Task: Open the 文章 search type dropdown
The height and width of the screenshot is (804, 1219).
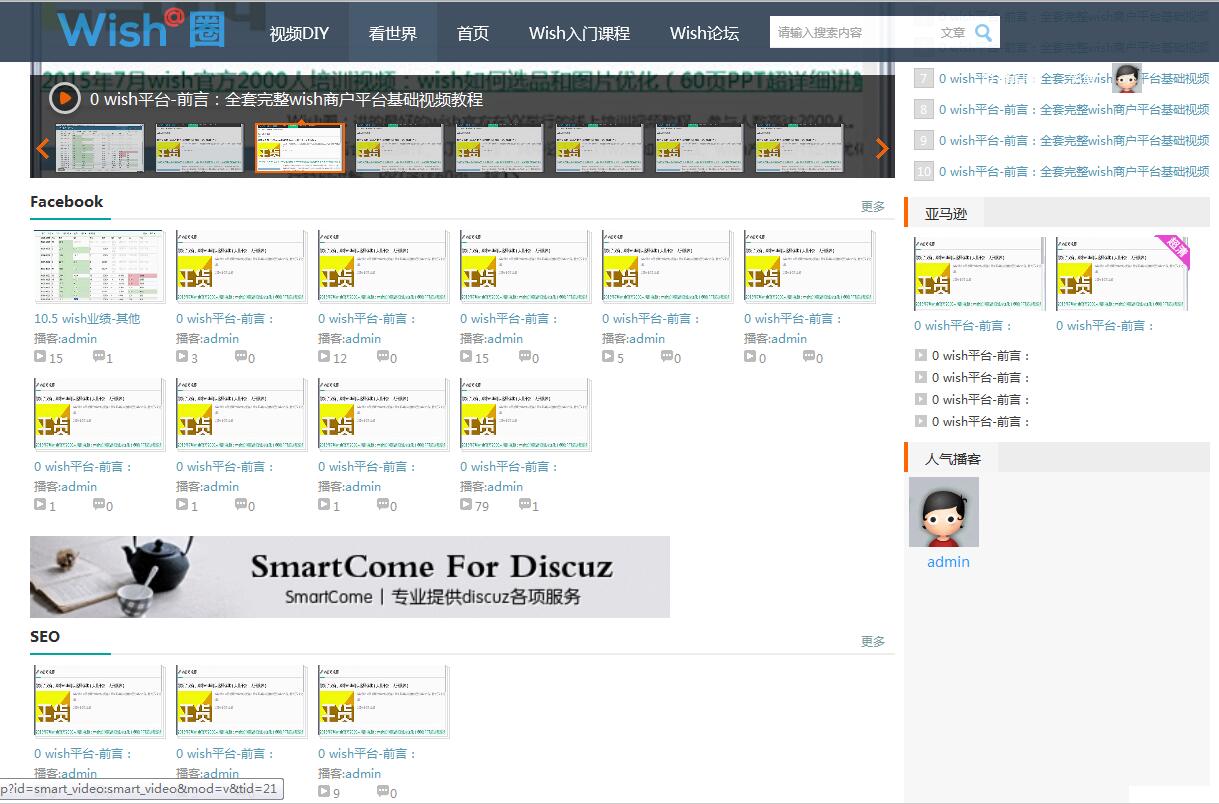Action: pyautogui.click(x=953, y=33)
